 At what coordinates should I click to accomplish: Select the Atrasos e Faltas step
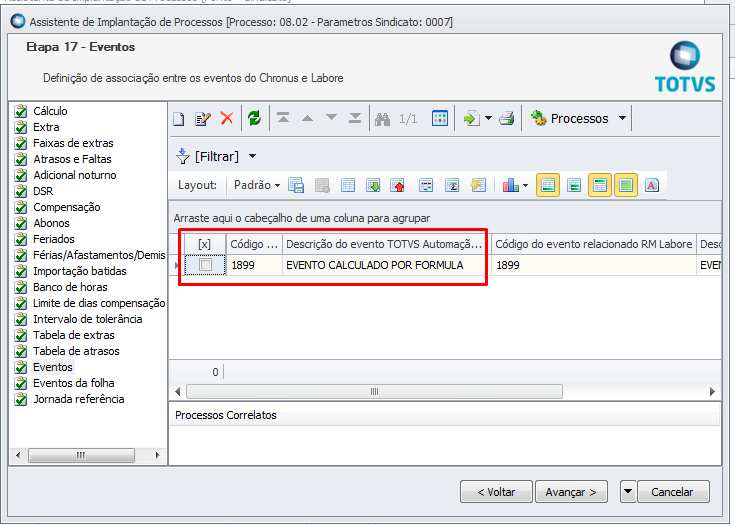pyautogui.click(x=72, y=159)
